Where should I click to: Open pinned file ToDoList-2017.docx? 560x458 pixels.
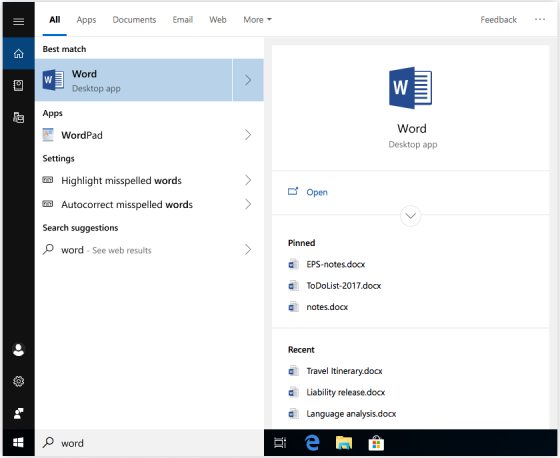344,286
